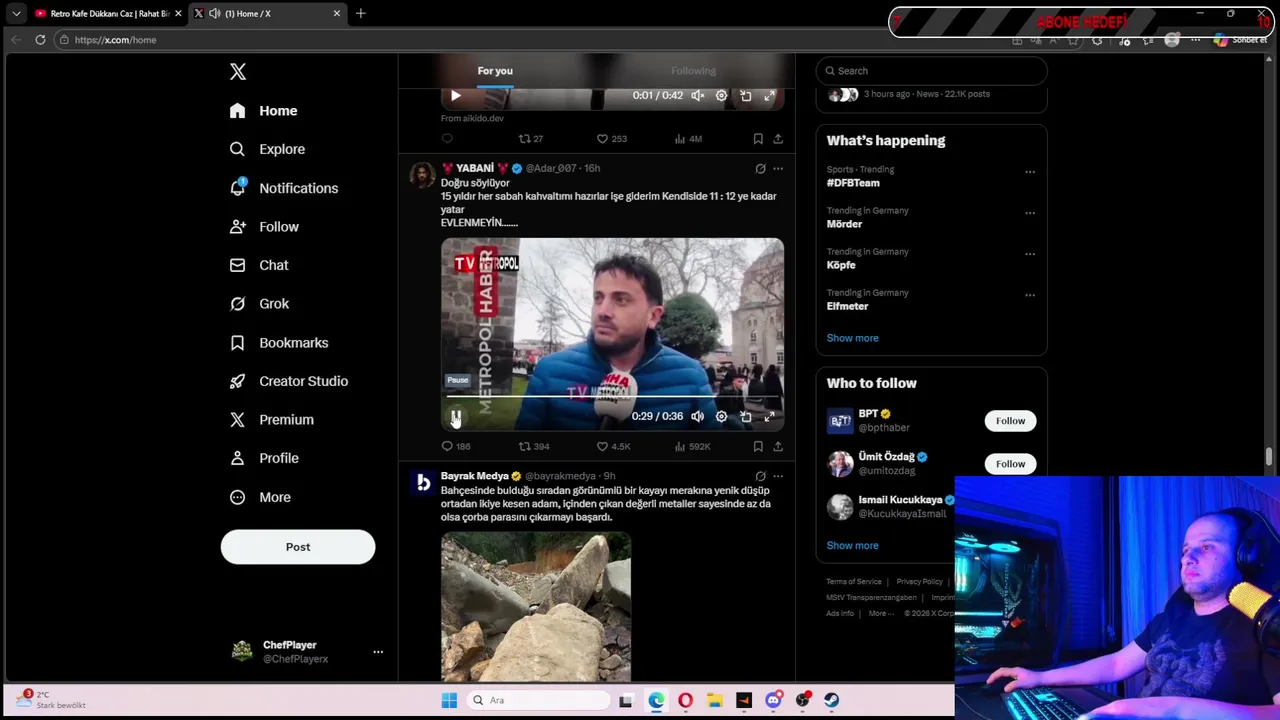Repost the YABANİ post with 394 reposts
The height and width of the screenshot is (720, 1280).
(534, 447)
